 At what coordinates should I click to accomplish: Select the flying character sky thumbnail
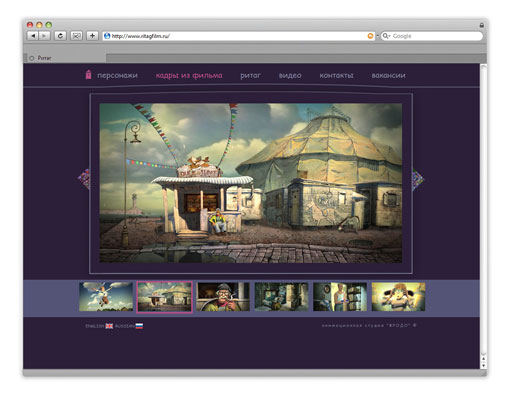pyautogui.click(x=106, y=297)
